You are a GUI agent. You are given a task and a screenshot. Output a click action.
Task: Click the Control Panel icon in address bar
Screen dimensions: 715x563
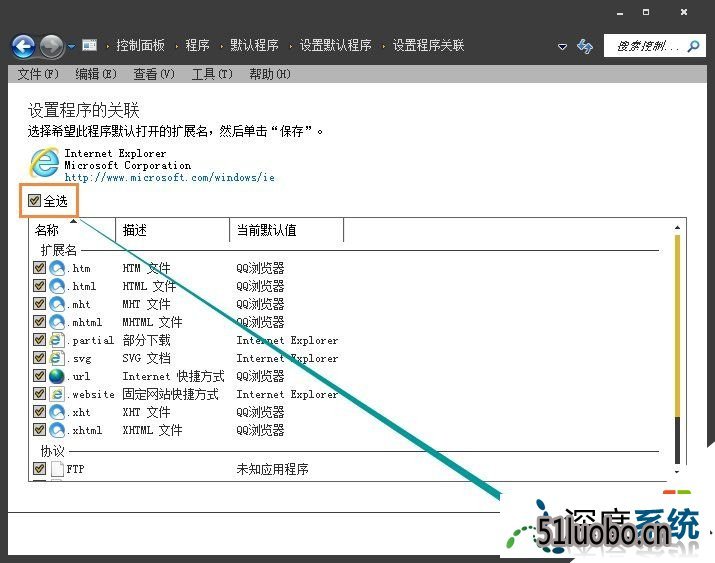click(89, 45)
